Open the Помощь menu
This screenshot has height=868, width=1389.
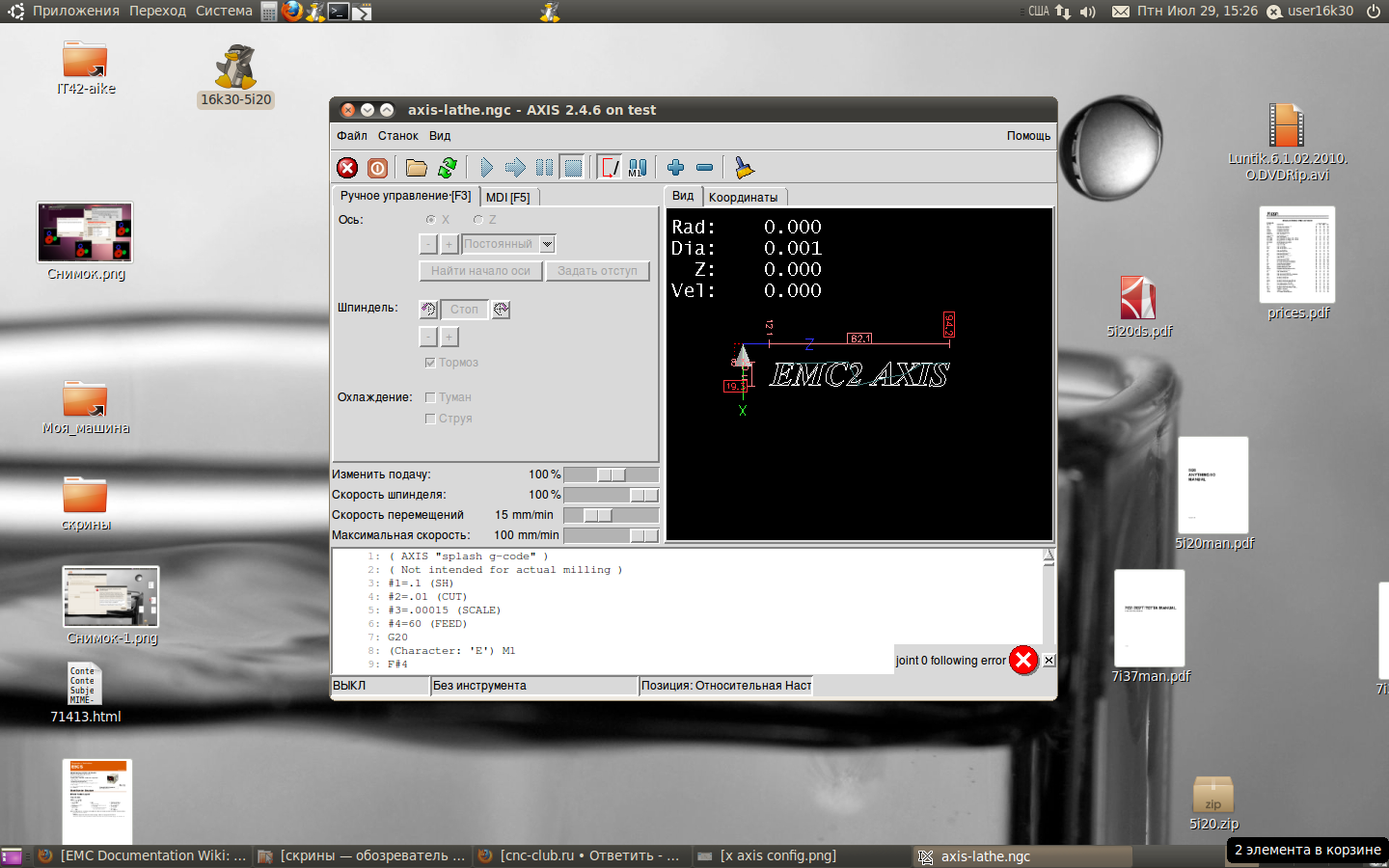coord(1028,136)
